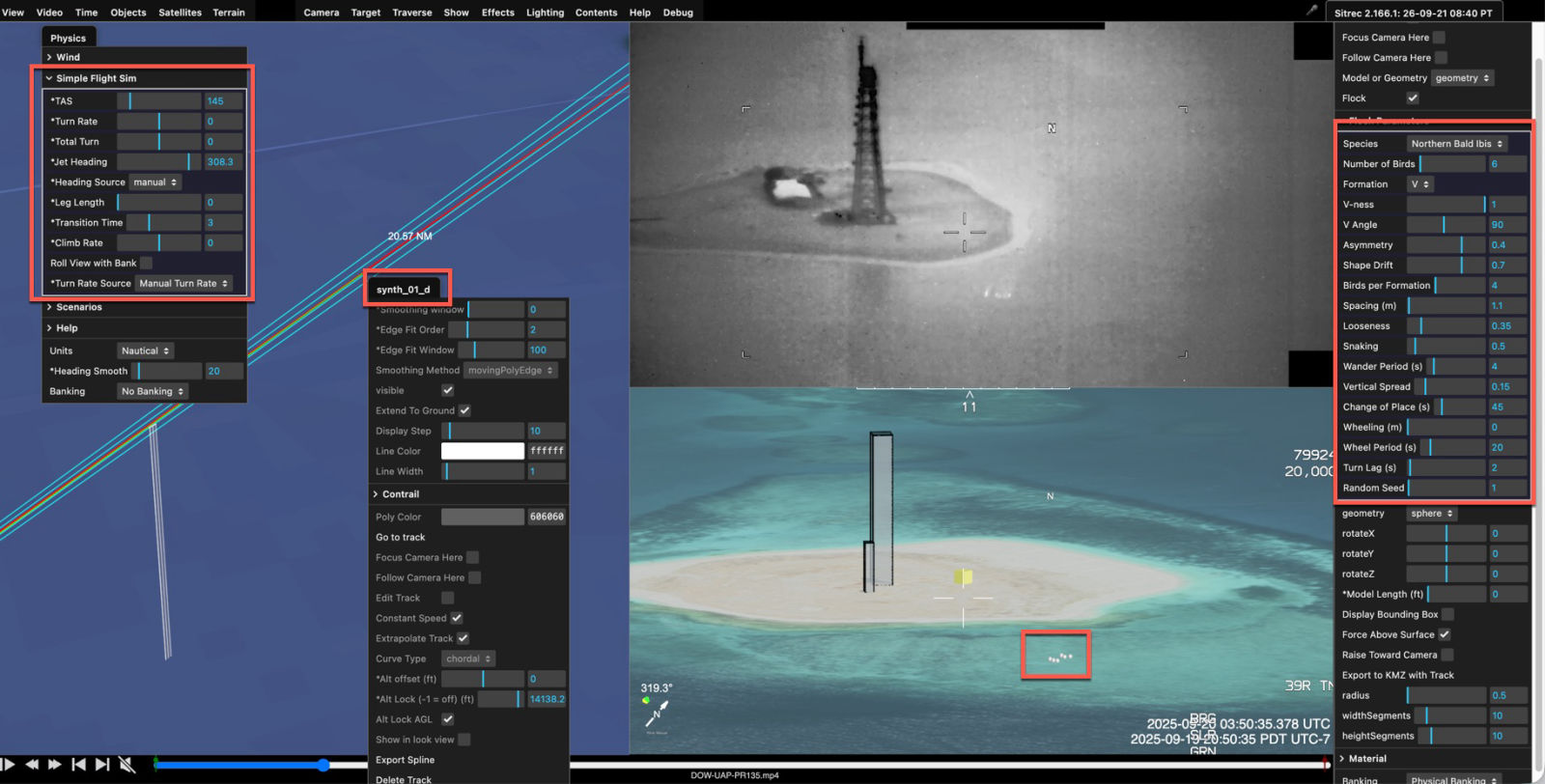Click the compass north arrow in map view
The height and width of the screenshot is (784, 1545).
(x=658, y=714)
